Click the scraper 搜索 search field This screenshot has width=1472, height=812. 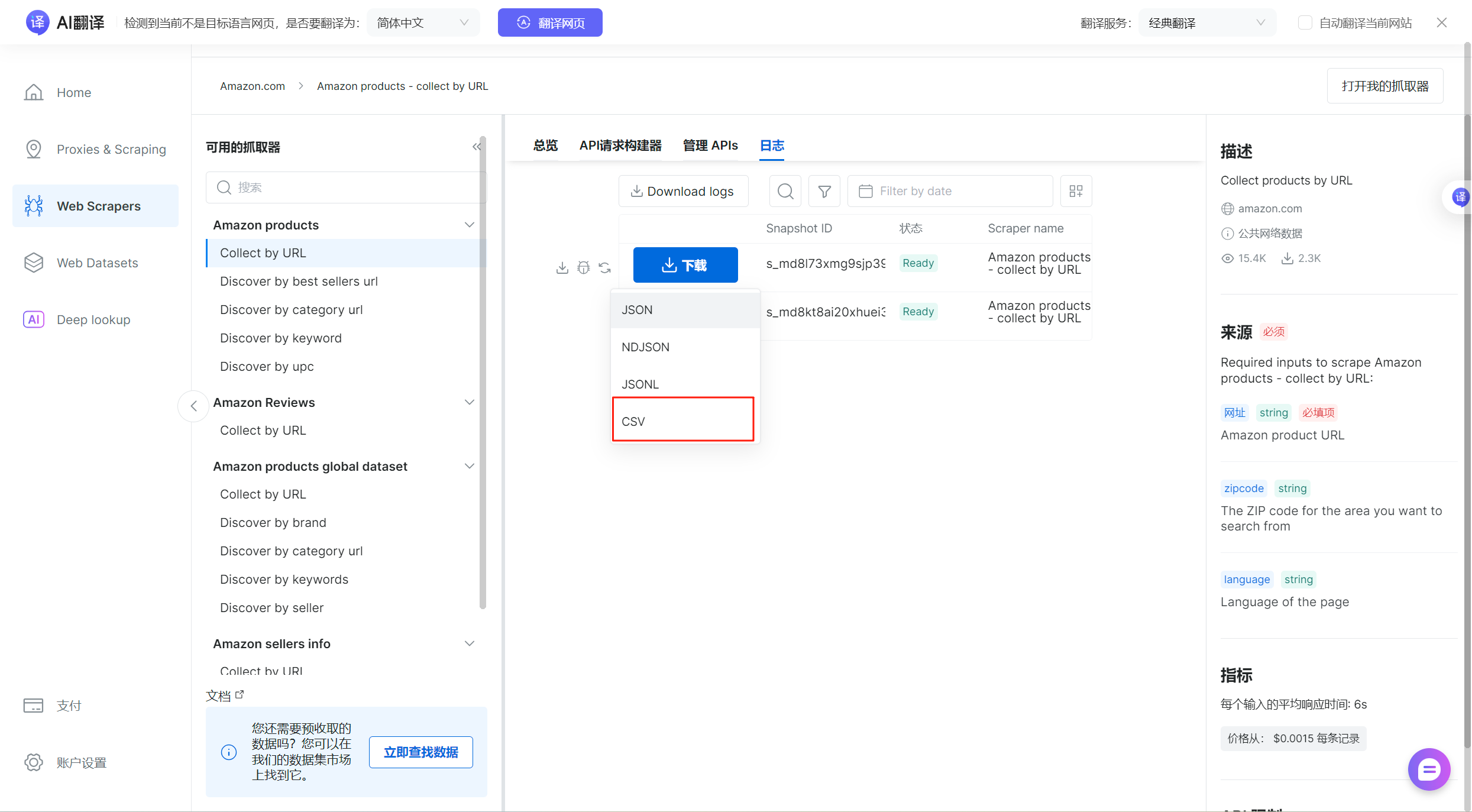(x=346, y=187)
